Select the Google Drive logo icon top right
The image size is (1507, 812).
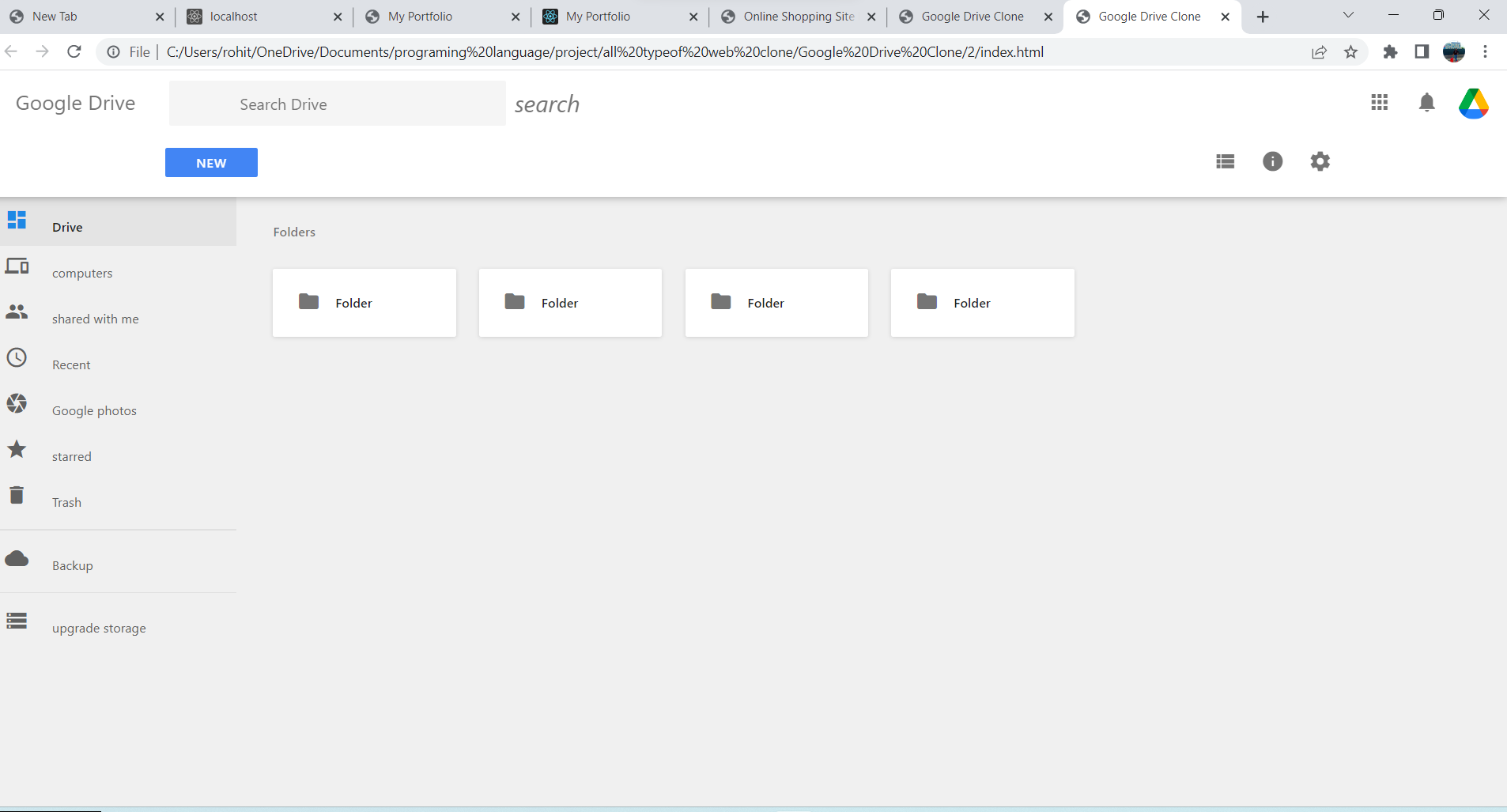click(x=1474, y=103)
